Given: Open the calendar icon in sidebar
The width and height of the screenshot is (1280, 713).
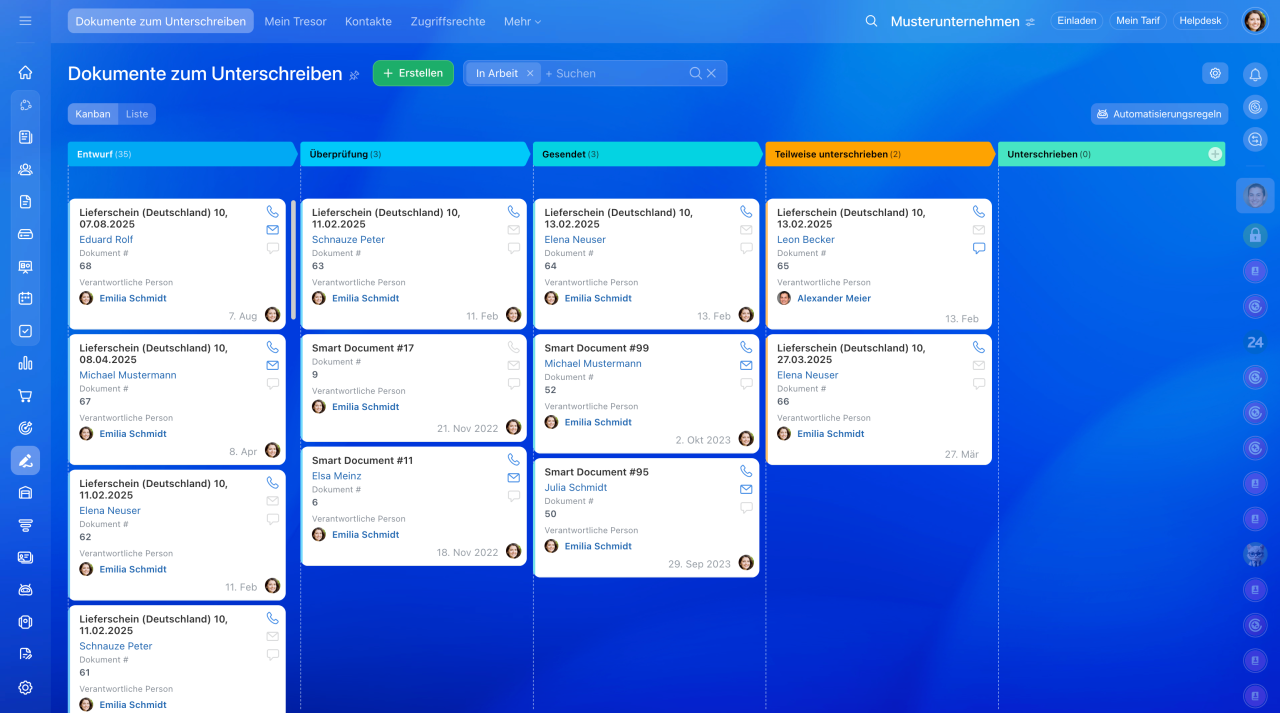Looking at the screenshot, I should coord(25,298).
